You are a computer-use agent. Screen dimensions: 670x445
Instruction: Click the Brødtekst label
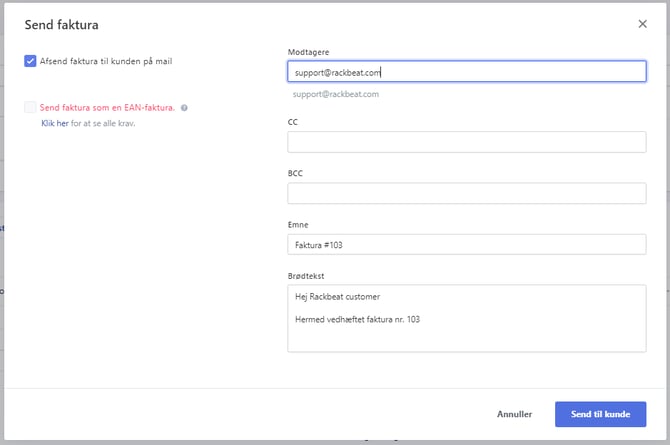[x=306, y=276]
